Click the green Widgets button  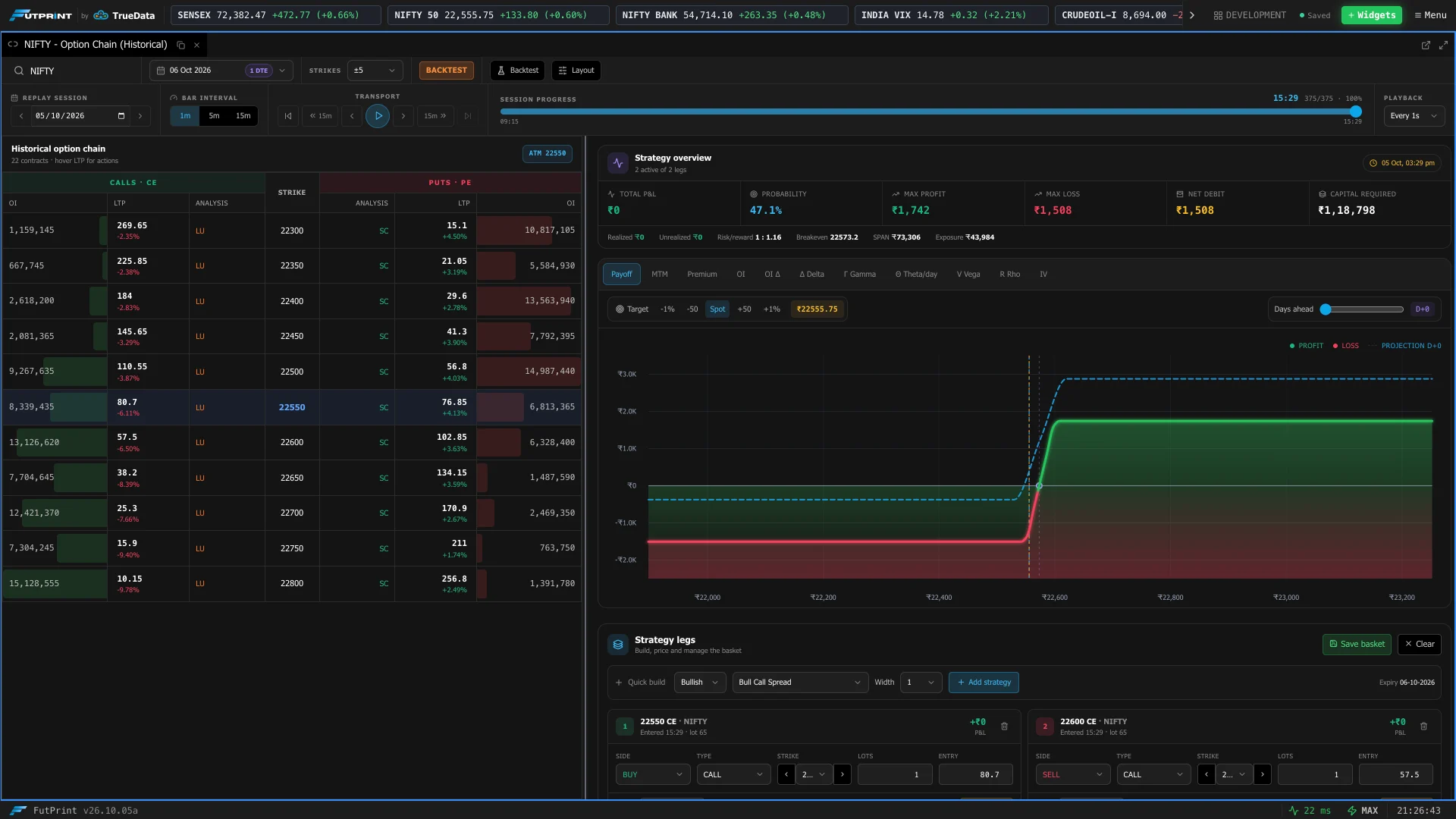(1371, 15)
